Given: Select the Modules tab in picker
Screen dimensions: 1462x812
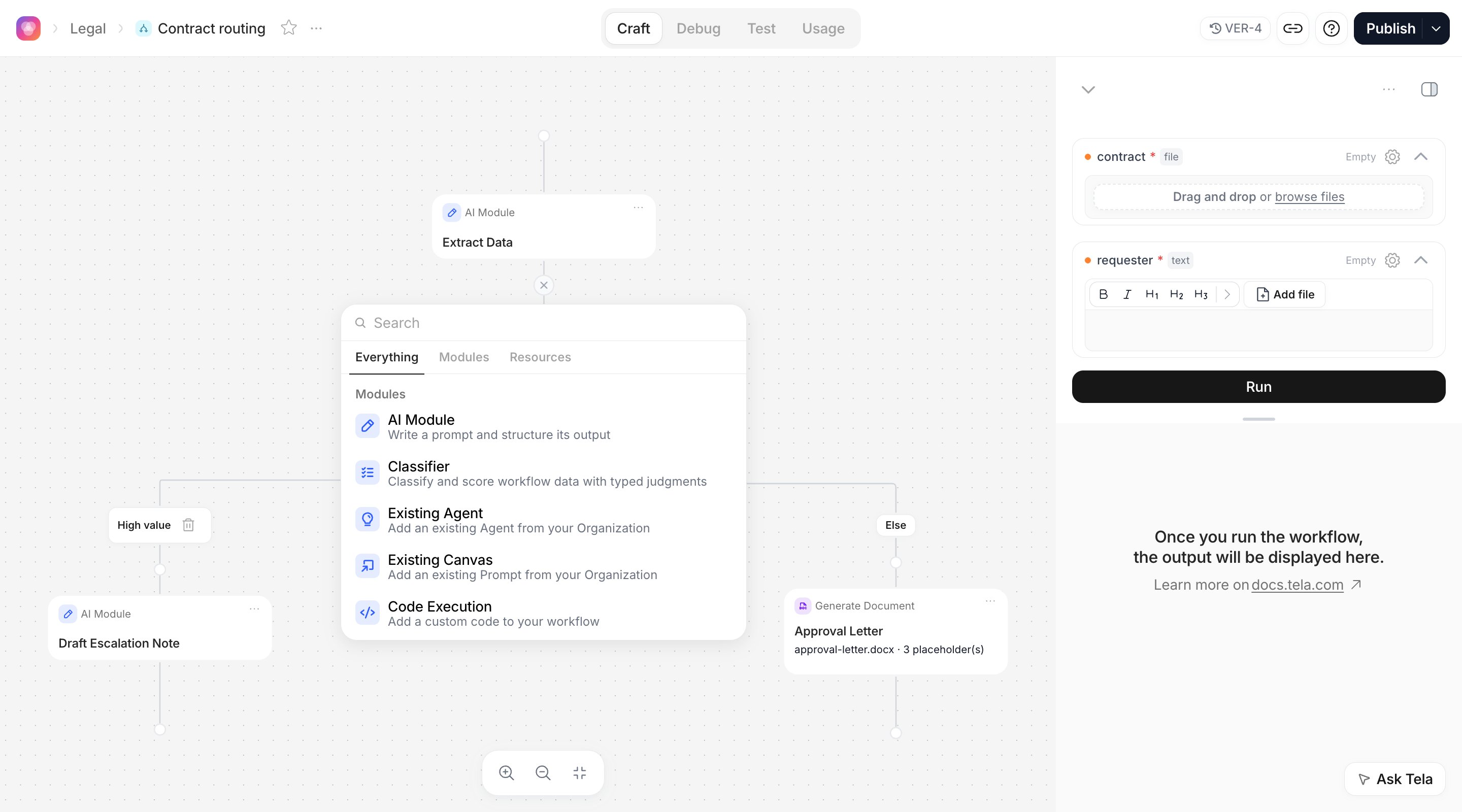Looking at the screenshot, I should (x=463, y=357).
